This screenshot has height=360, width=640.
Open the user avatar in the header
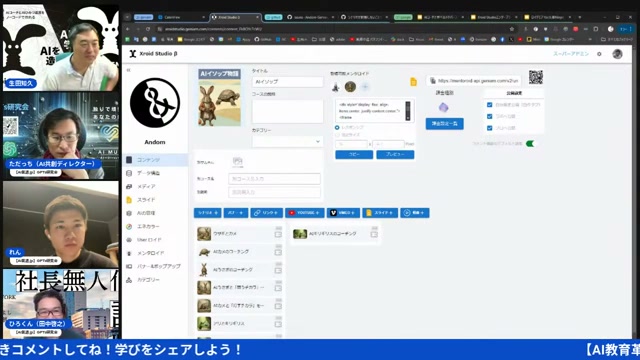coord(617,54)
